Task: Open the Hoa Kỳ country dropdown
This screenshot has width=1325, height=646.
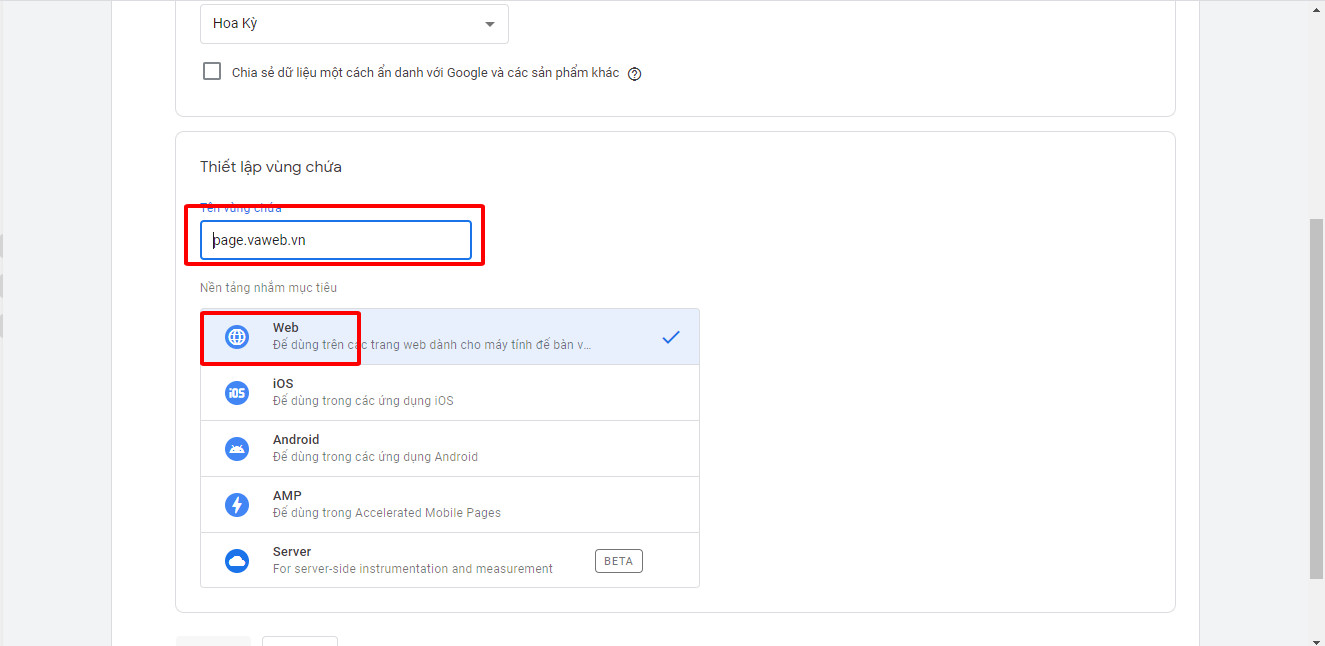Action: (340, 24)
